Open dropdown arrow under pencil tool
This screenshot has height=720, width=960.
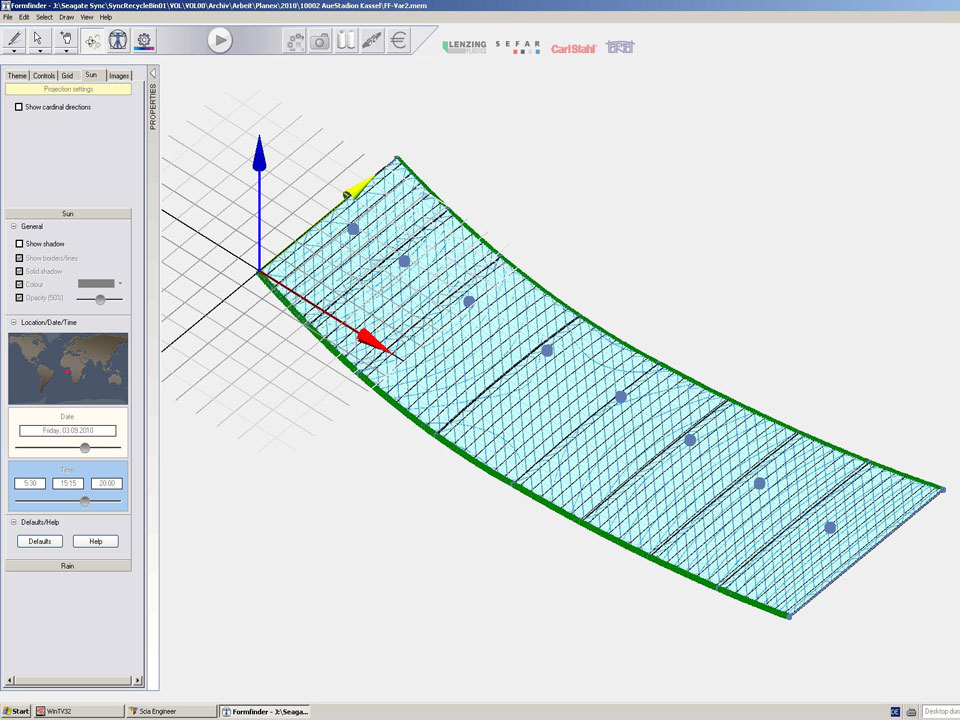click(x=15, y=51)
